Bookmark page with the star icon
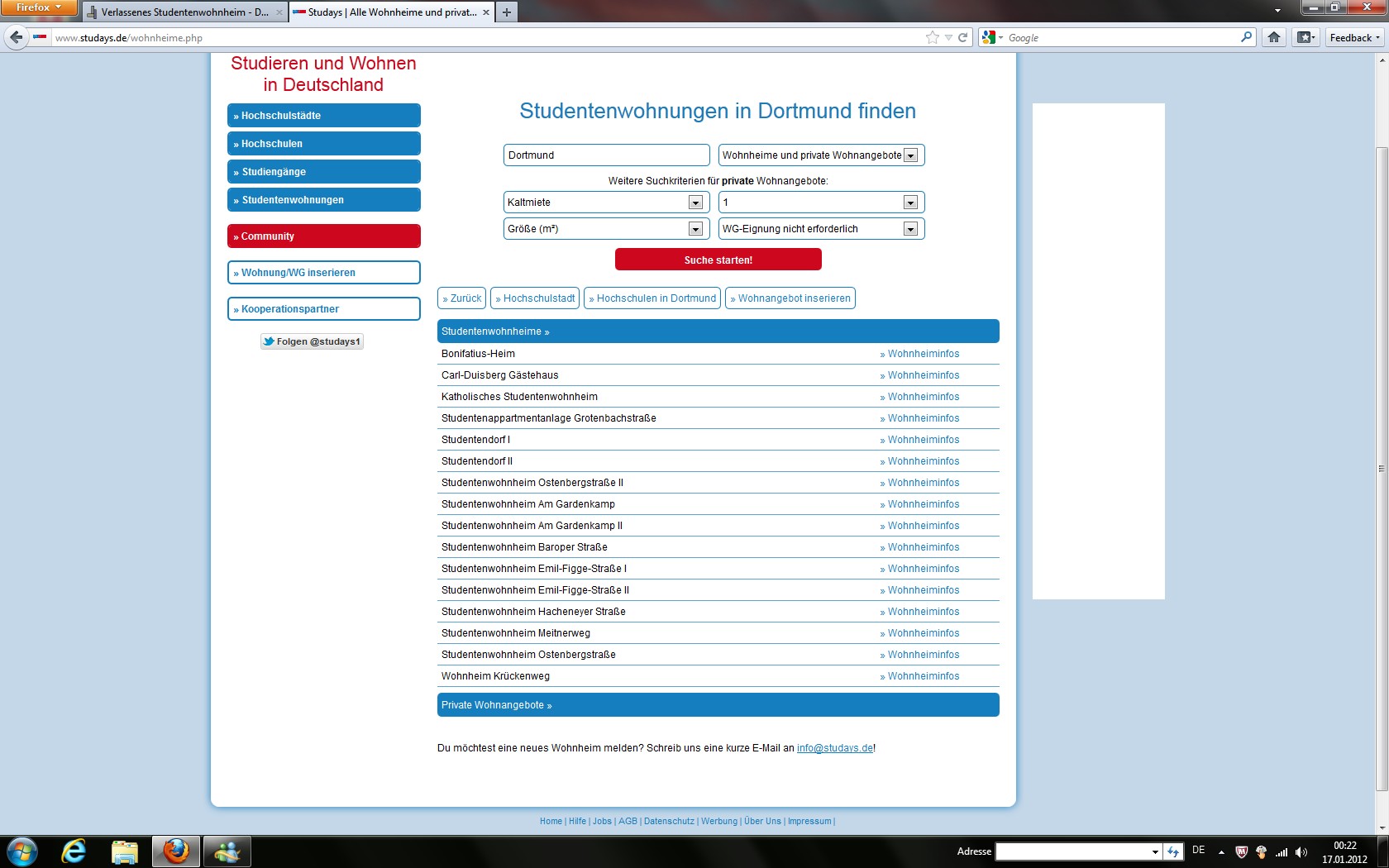Screen dimensions: 1389x868 tap(933, 37)
